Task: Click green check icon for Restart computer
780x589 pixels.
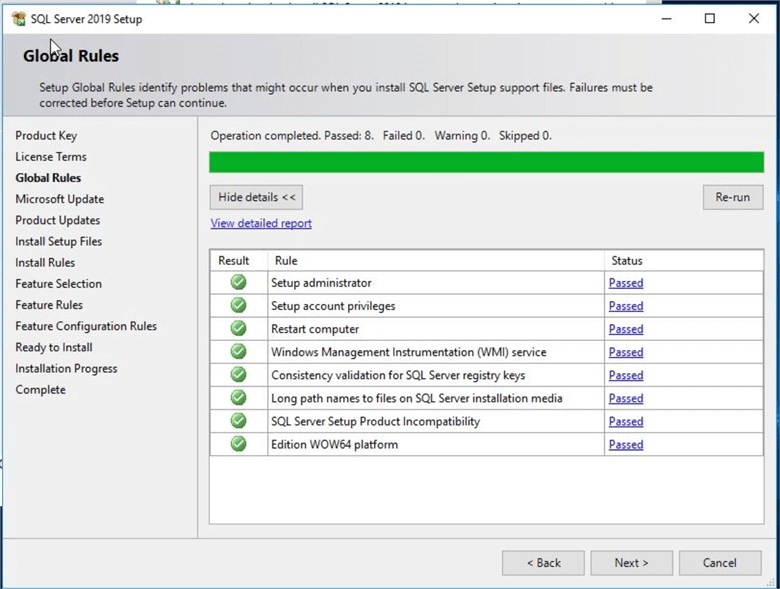Action: click(238, 328)
